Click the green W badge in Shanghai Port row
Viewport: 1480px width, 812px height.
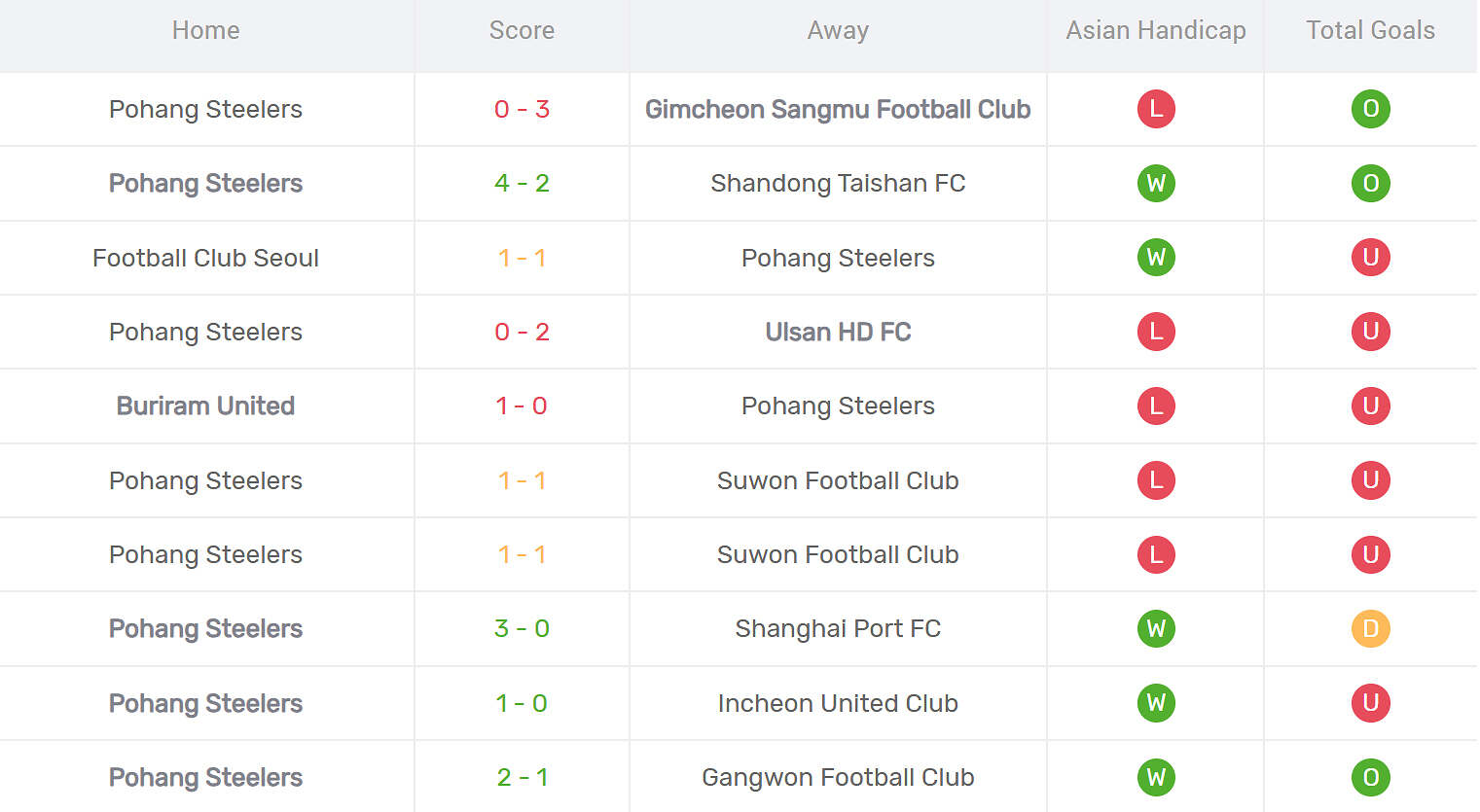click(x=1156, y=628)
